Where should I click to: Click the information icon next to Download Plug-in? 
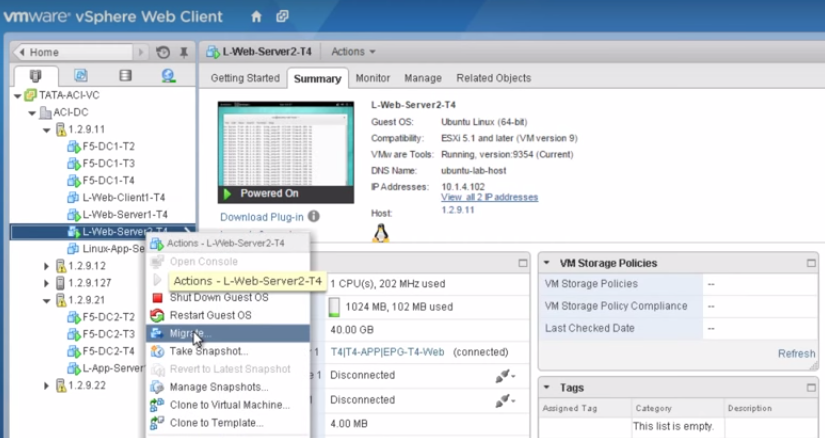pyautogui.click(x=314, y=216)
